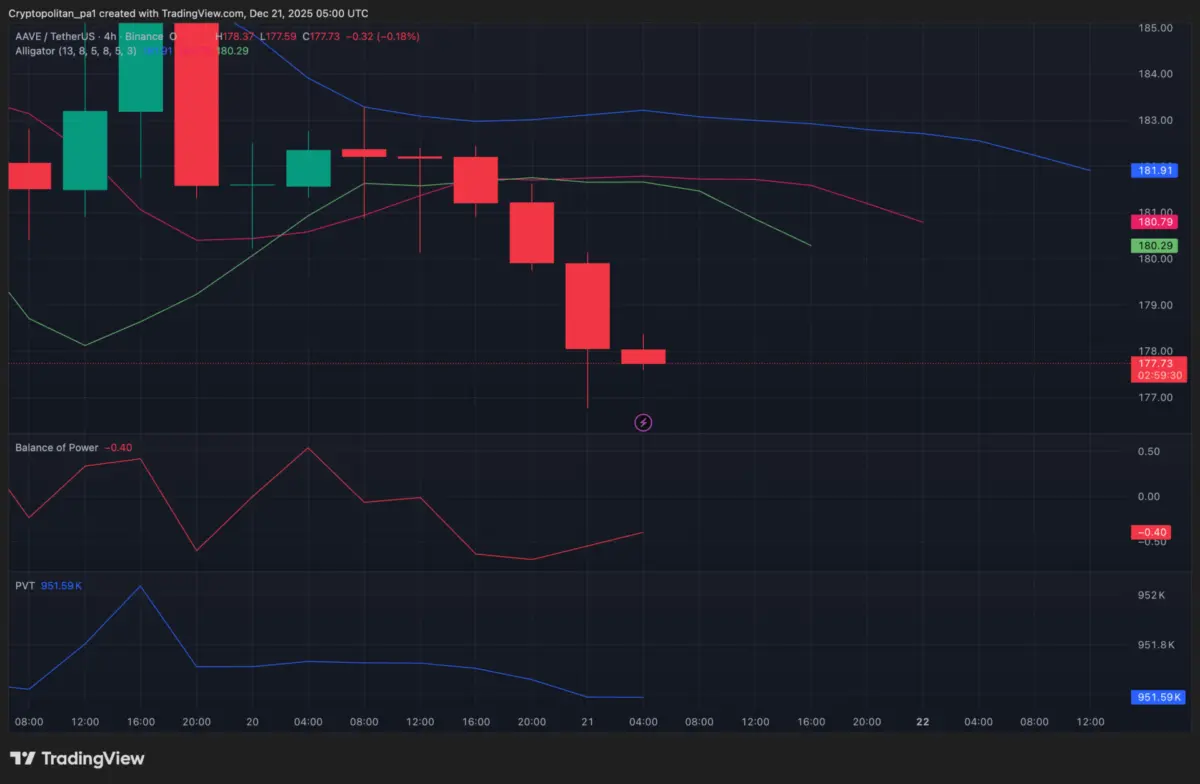Click the 177.73 countdown price label
The image size is (1200, 784).
[x=1157, y=369]
